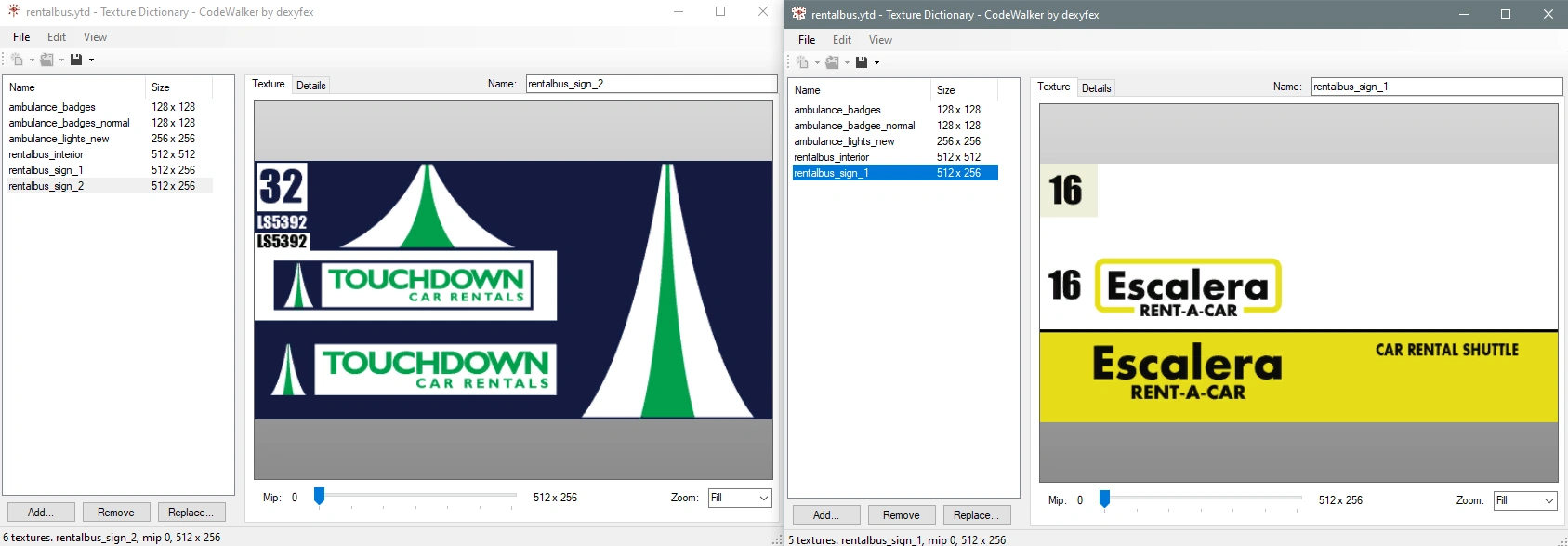This screenshot has width=1568, height=546.
Task: Click Name column header in left window list
Action: pos(75,87)
